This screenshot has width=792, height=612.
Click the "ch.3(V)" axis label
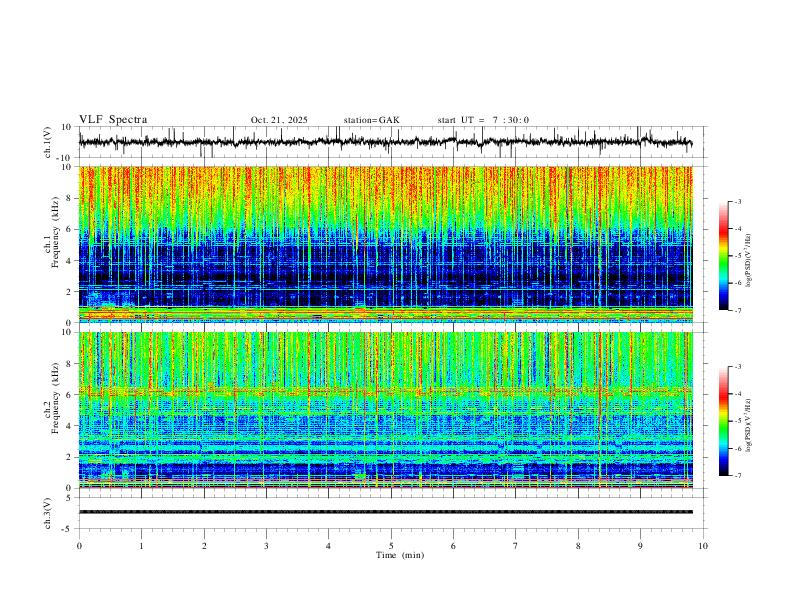tap(48, 513)
